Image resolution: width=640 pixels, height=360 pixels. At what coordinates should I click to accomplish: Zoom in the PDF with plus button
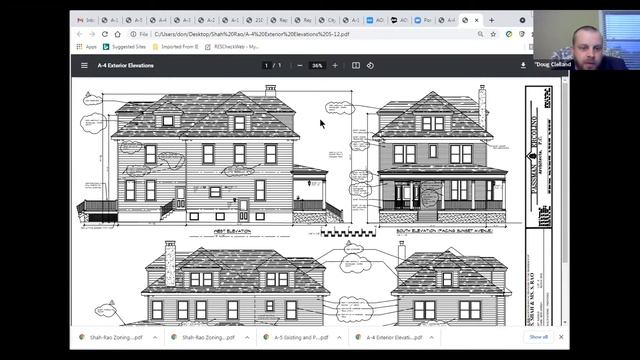tap(335, 65)
